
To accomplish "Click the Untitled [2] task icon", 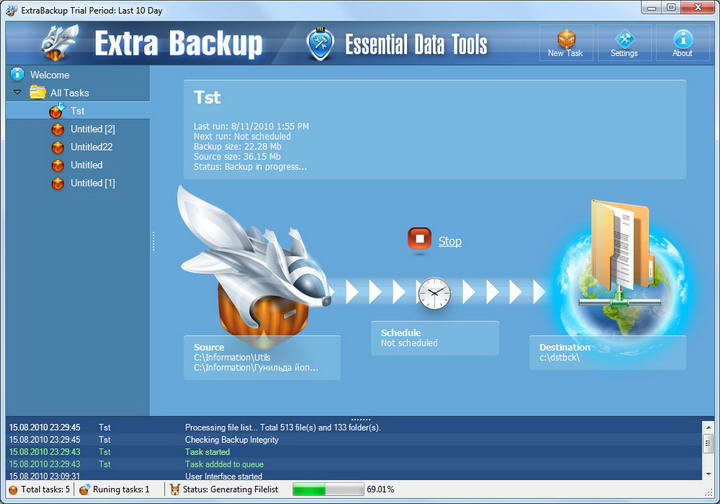I will point(58,129).
